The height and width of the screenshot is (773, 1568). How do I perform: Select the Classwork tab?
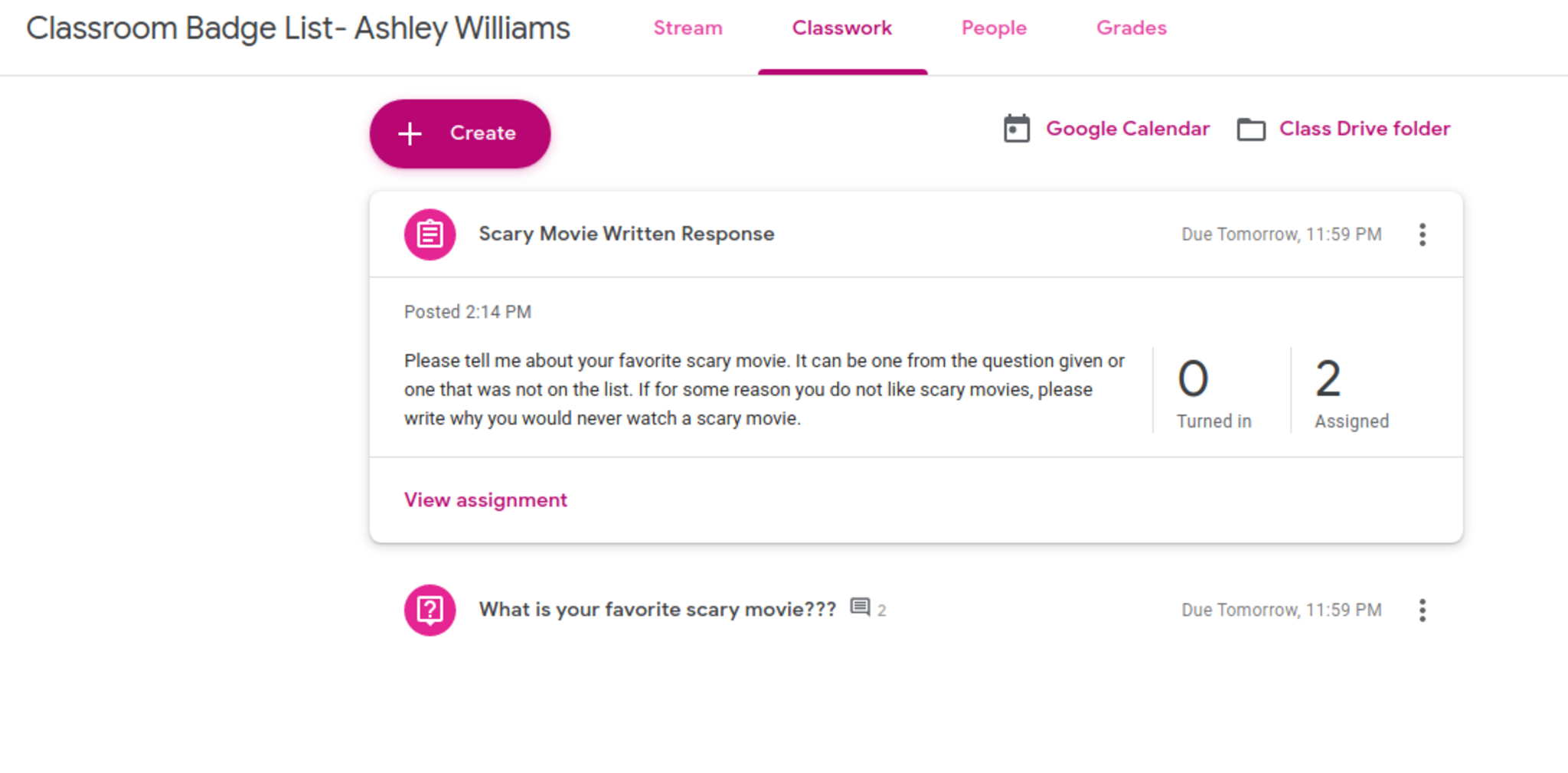(841, 28)
